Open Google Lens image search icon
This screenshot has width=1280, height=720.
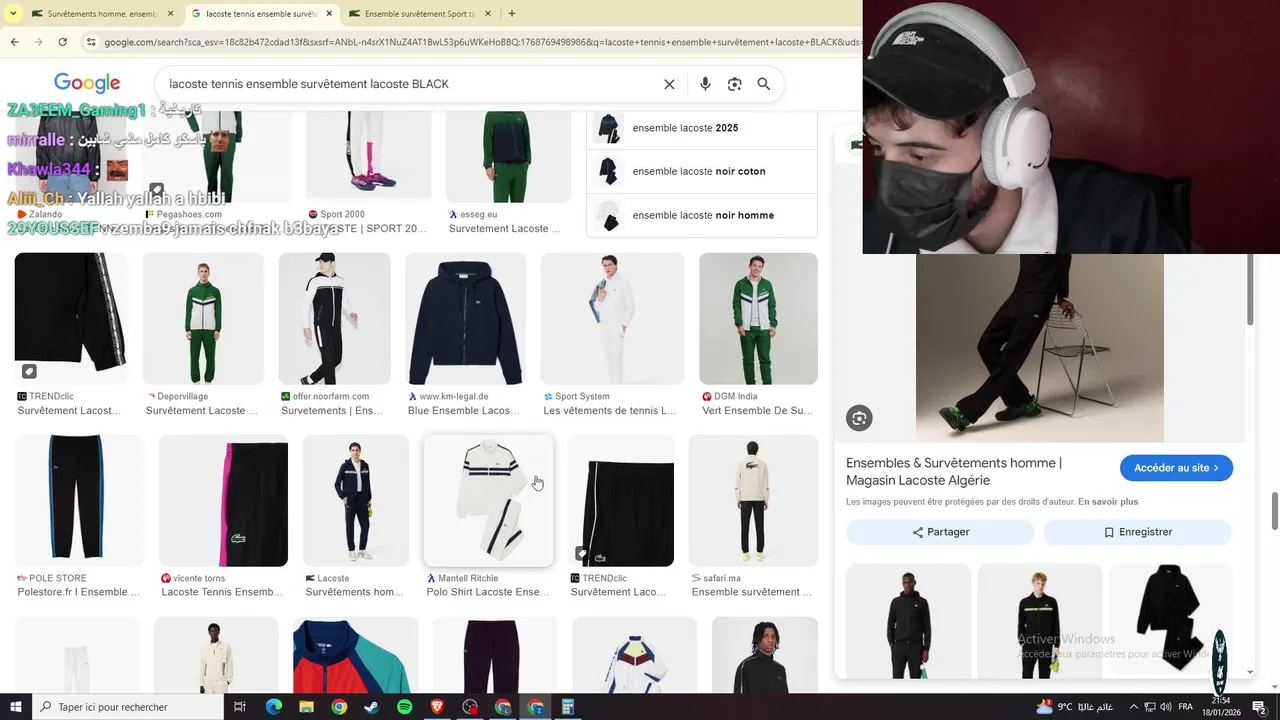click(734, 84)
